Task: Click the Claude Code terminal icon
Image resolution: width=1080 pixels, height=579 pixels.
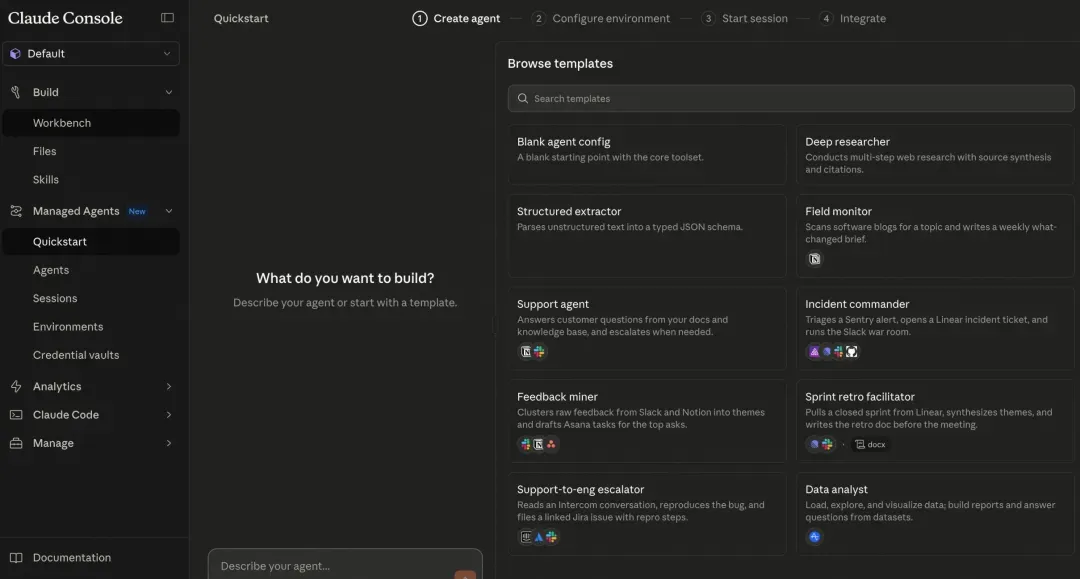Action: point(16,415)
